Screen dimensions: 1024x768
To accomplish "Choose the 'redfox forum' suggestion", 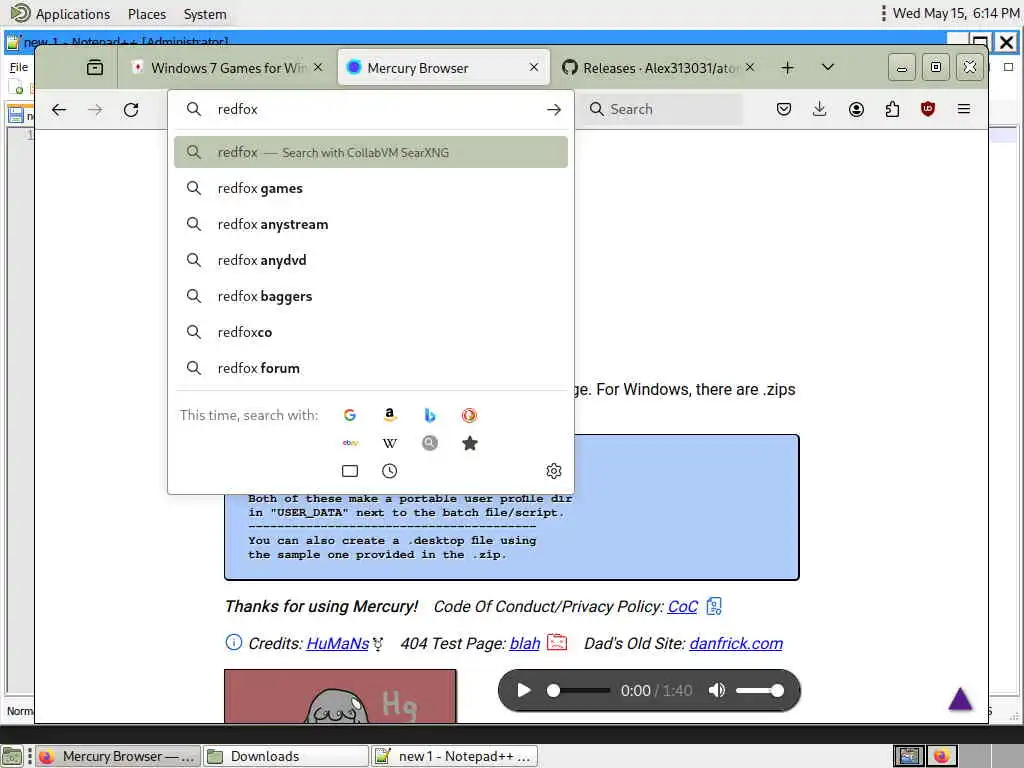I will point(370,368).
